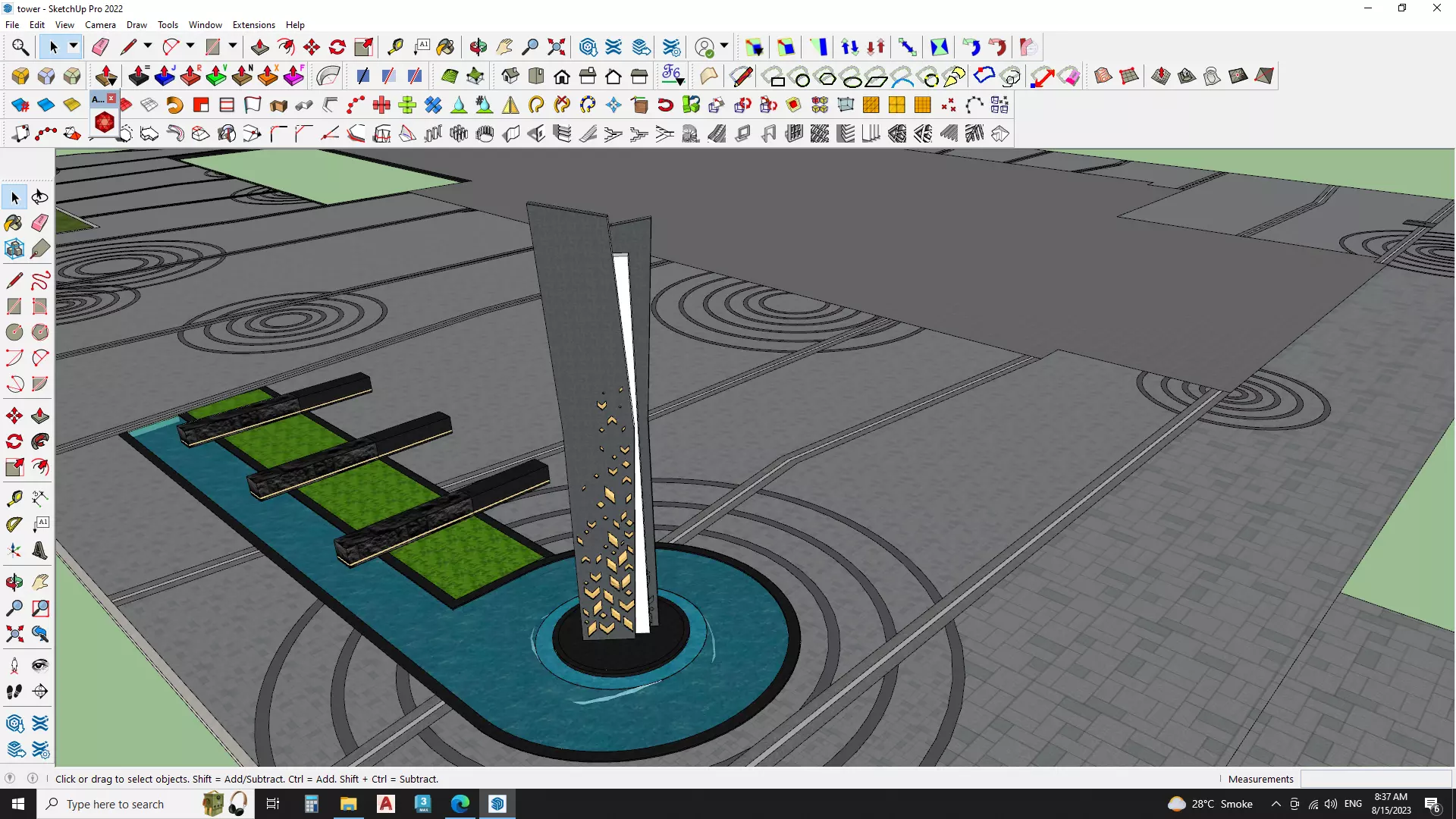Select the Eraser tool in top toolbar
Image resolution: width=1456 pixels, height=819 pixels.
click(100, 47)
